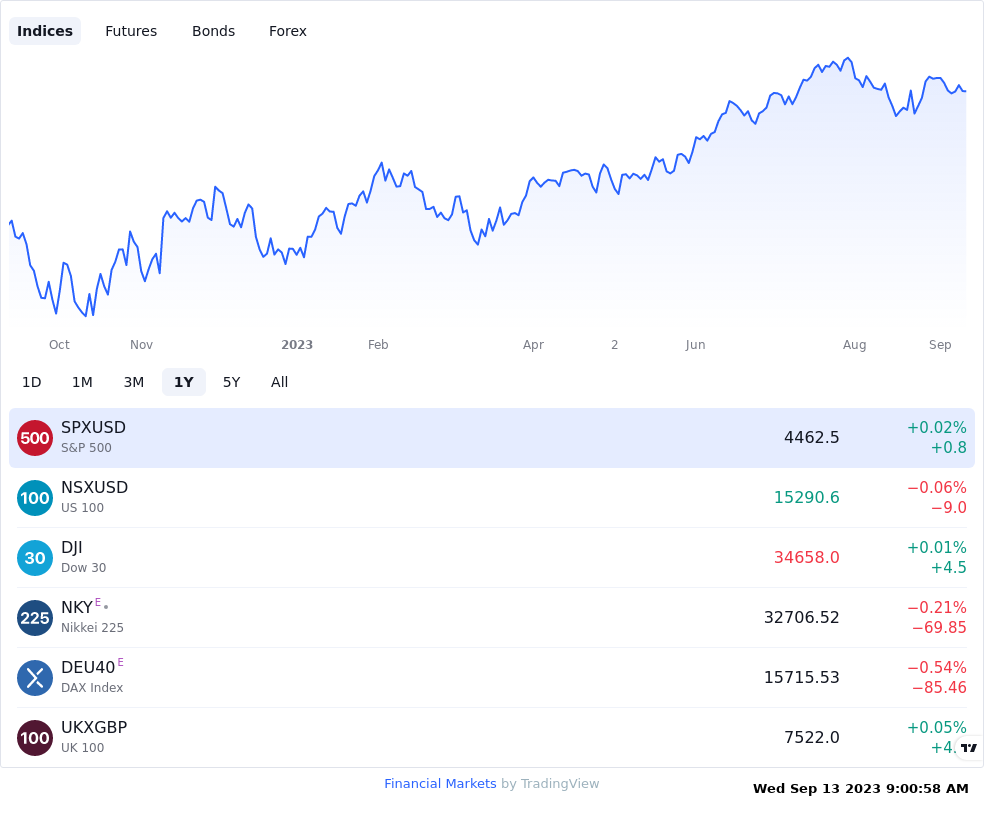Click the Jun label on the time axis
The width and height of the screenshot is (984, 820).
pos(695,344)
